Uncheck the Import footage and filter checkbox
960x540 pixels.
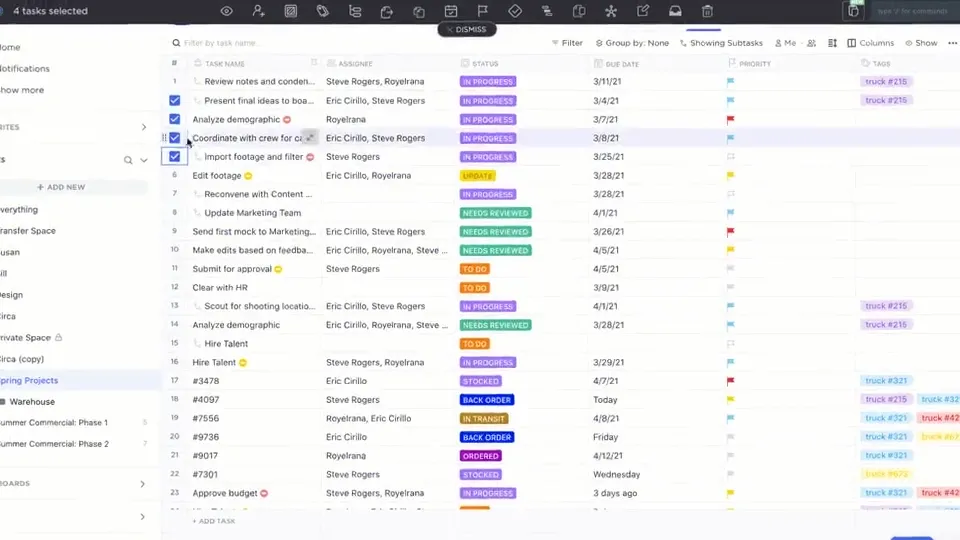pyautogui.click(x=174, y=157)
